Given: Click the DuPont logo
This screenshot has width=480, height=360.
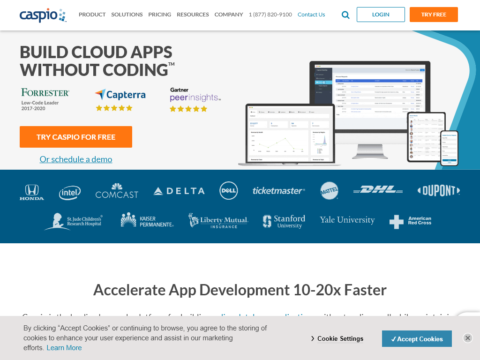Looking at the screenshot, I should pos(439,191).
